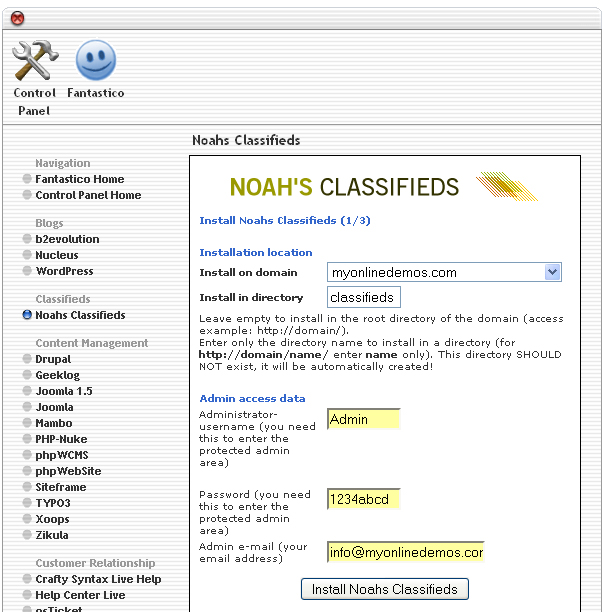Click the 'Install Noahs Classifieds (1/3)' heading
Viewport: 602px width, 612px height.
pyautogui.click(x=285, y=221)
